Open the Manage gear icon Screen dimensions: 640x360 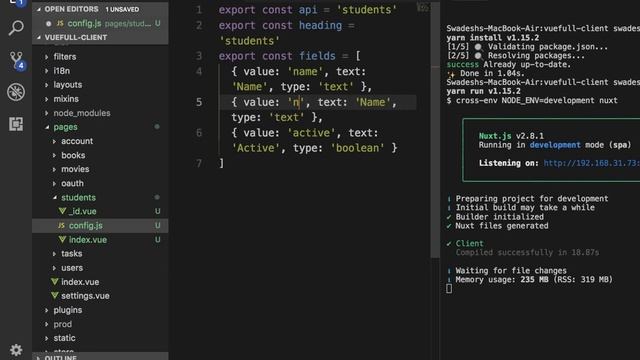[x=16, y=349]
